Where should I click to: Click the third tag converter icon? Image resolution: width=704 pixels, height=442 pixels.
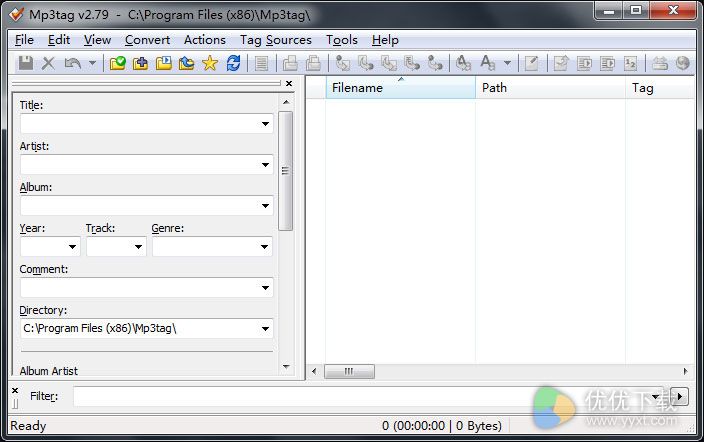point(389,63)
